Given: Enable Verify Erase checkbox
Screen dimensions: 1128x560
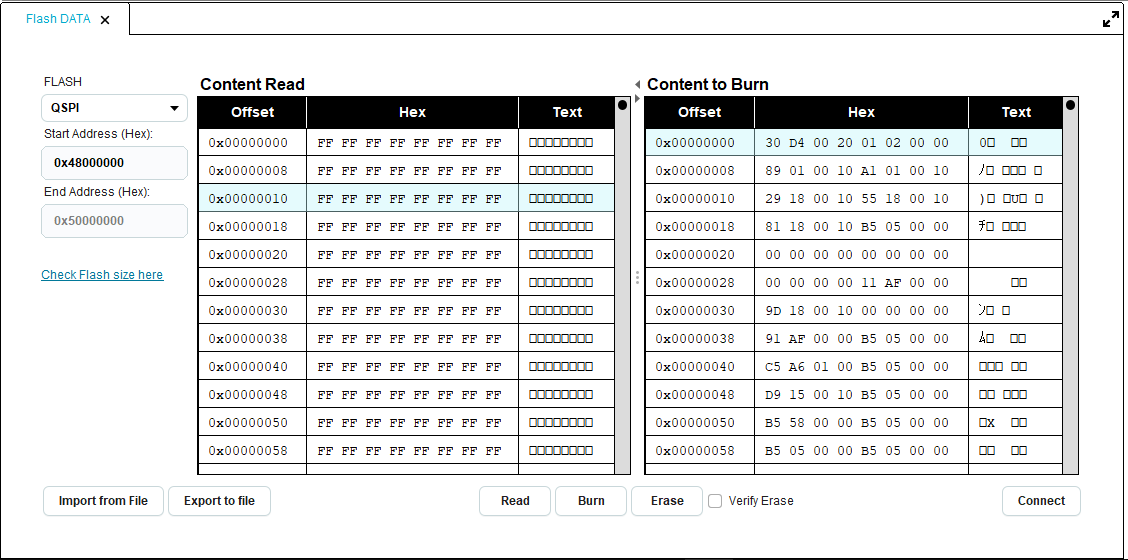Looking at the screenshot, I should coord(715,501).
